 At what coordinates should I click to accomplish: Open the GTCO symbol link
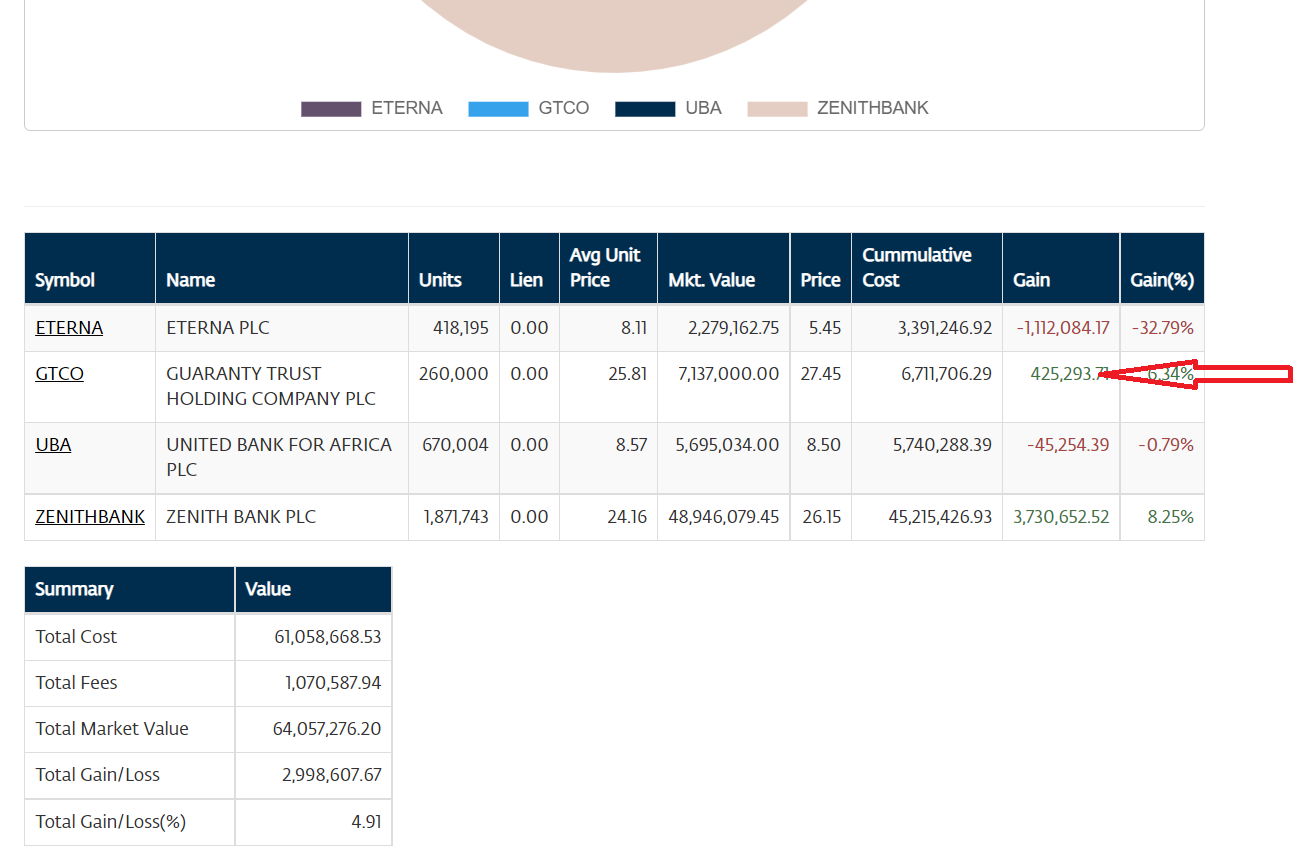tap(60, 374)
